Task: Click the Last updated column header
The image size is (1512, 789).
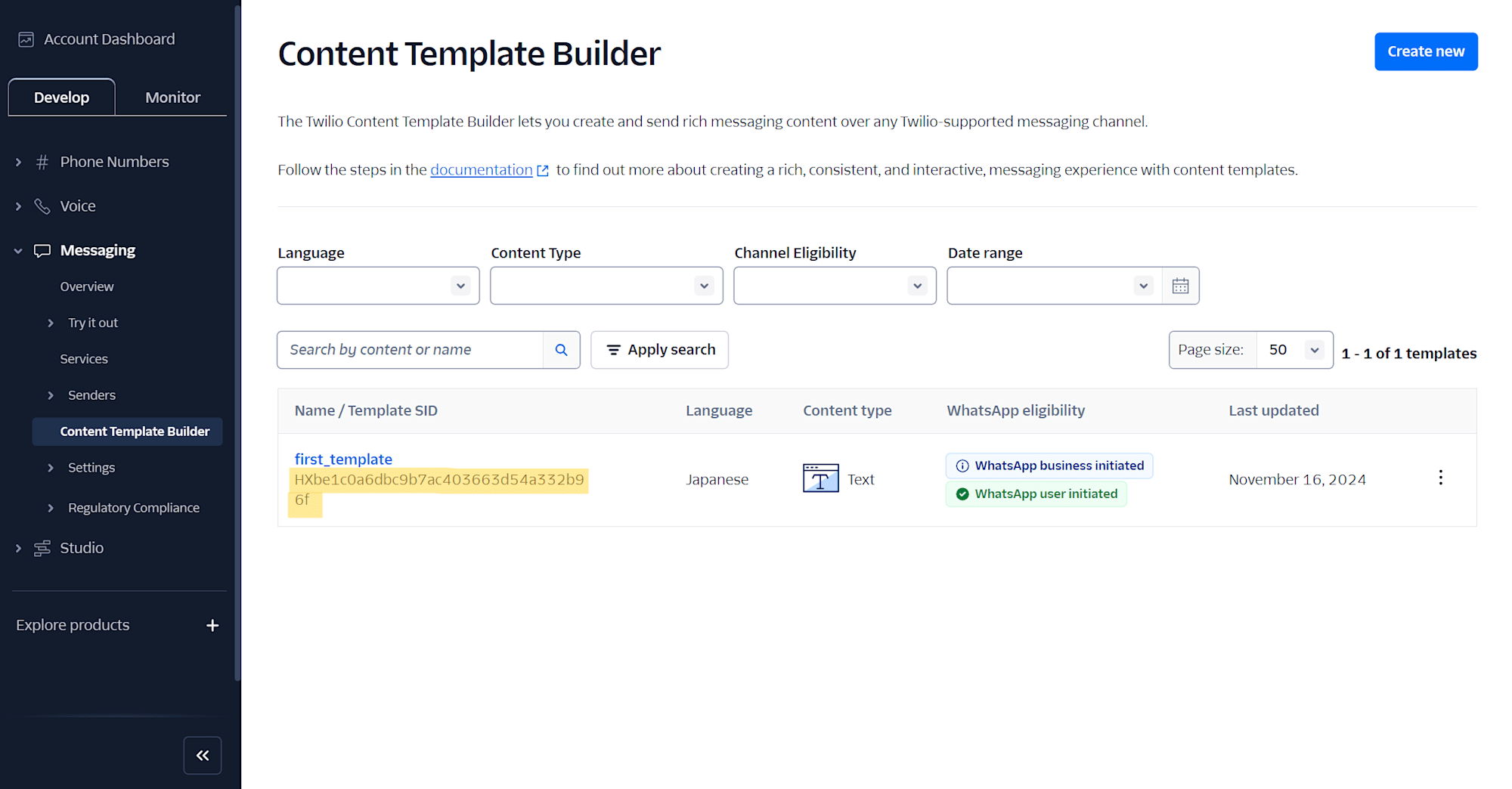Action: click(1274, 411)
